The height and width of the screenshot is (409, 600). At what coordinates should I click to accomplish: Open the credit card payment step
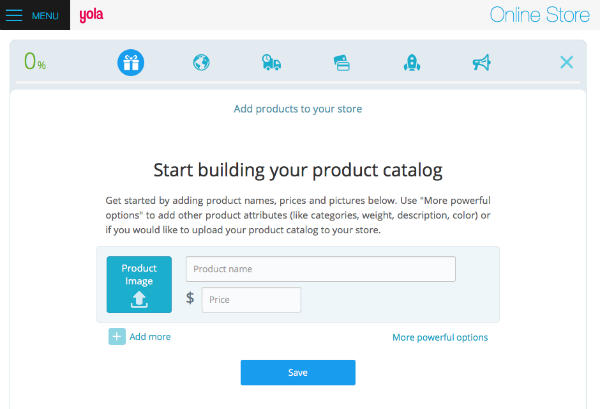click(341, 62)
